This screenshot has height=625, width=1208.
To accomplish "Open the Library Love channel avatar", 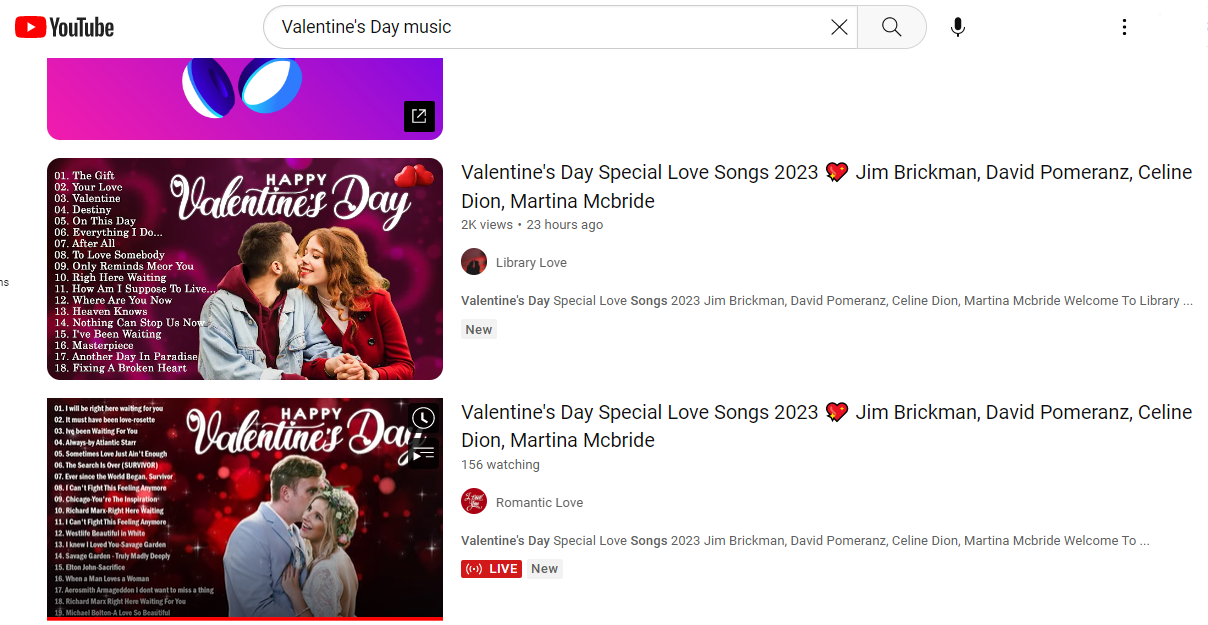I will 474,262.
